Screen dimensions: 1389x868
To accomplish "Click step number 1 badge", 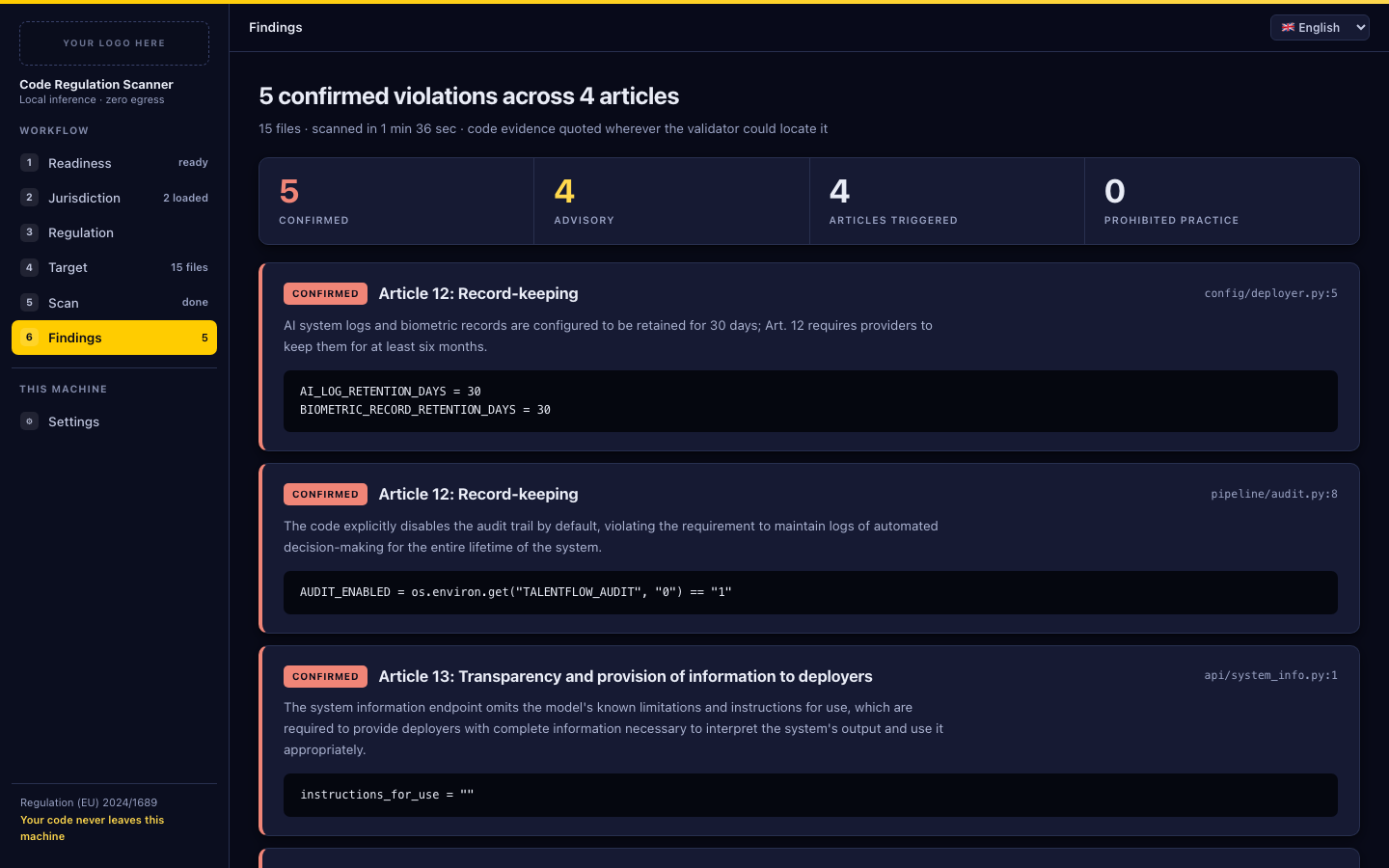I will [x=29, y=163].
